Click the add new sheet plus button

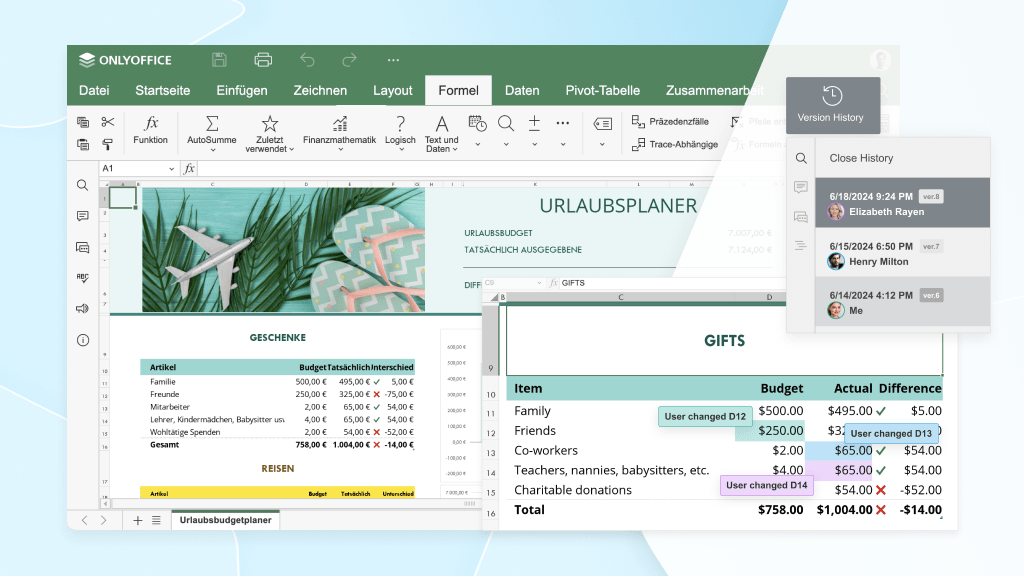[x=138, y=520]
